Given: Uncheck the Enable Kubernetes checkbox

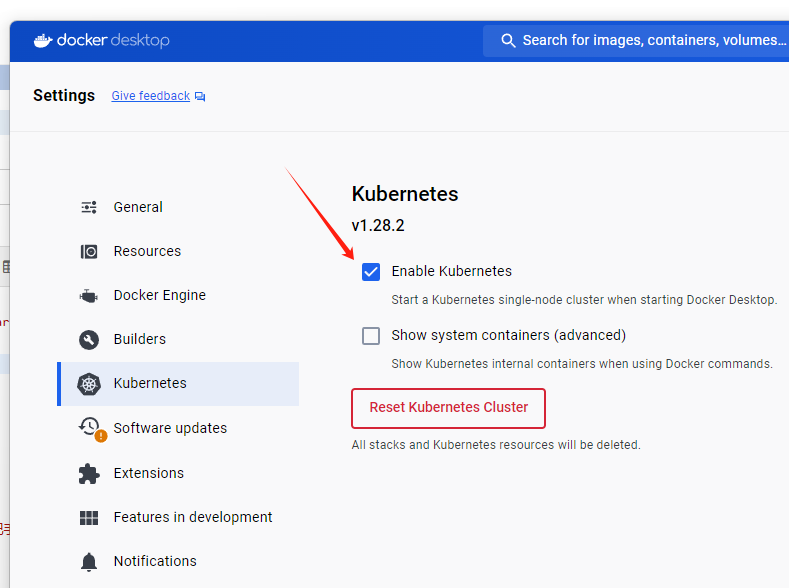Looking at the screenshot, I should coord(371,271).
